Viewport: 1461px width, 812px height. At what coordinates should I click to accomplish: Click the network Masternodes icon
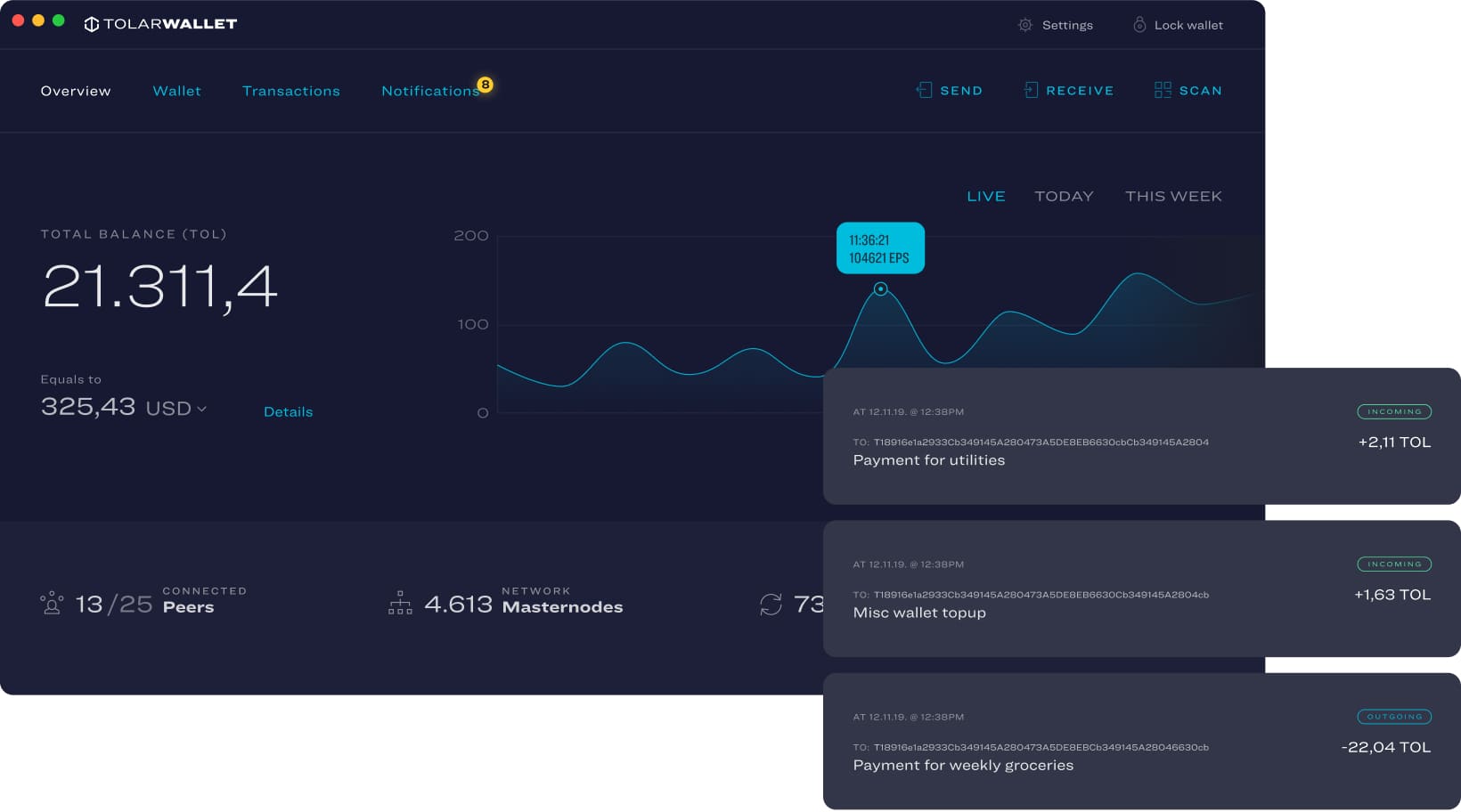(x=400, y=604)
